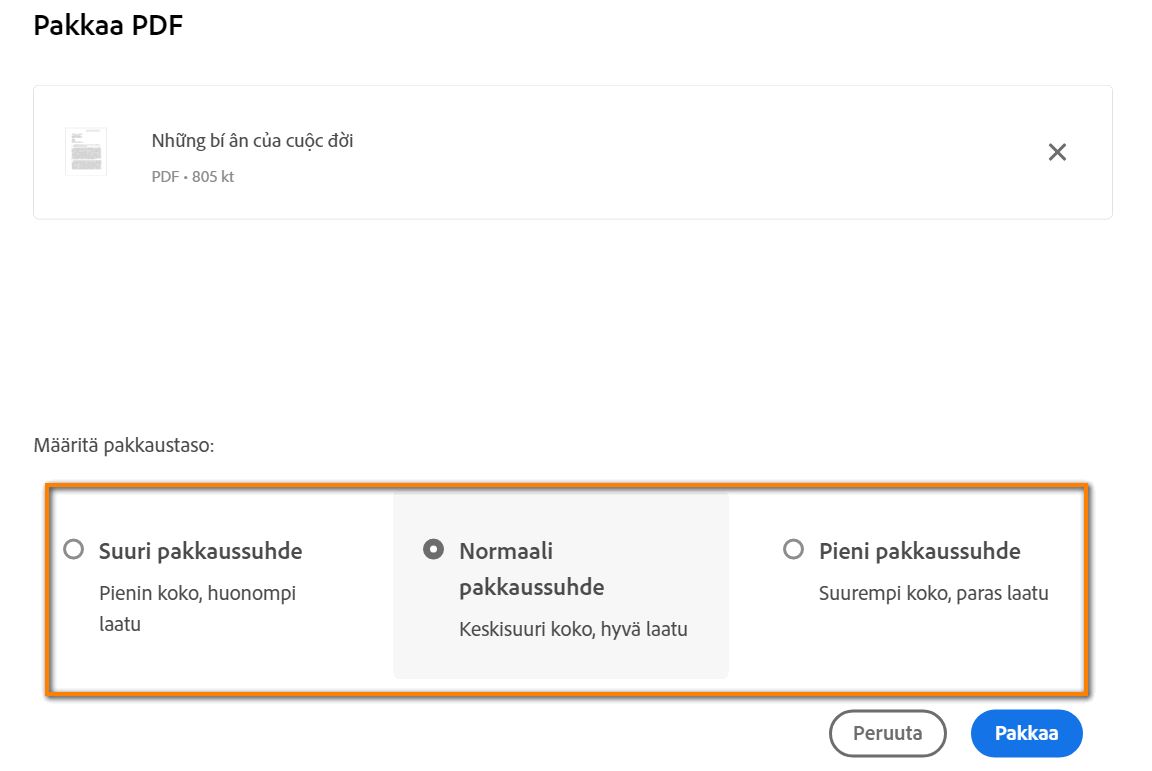Viewport: 1152px width, 771px height.
Task: Click text Keskisuuri koko, hyvä laatu
Action: [x=573, y=629]
